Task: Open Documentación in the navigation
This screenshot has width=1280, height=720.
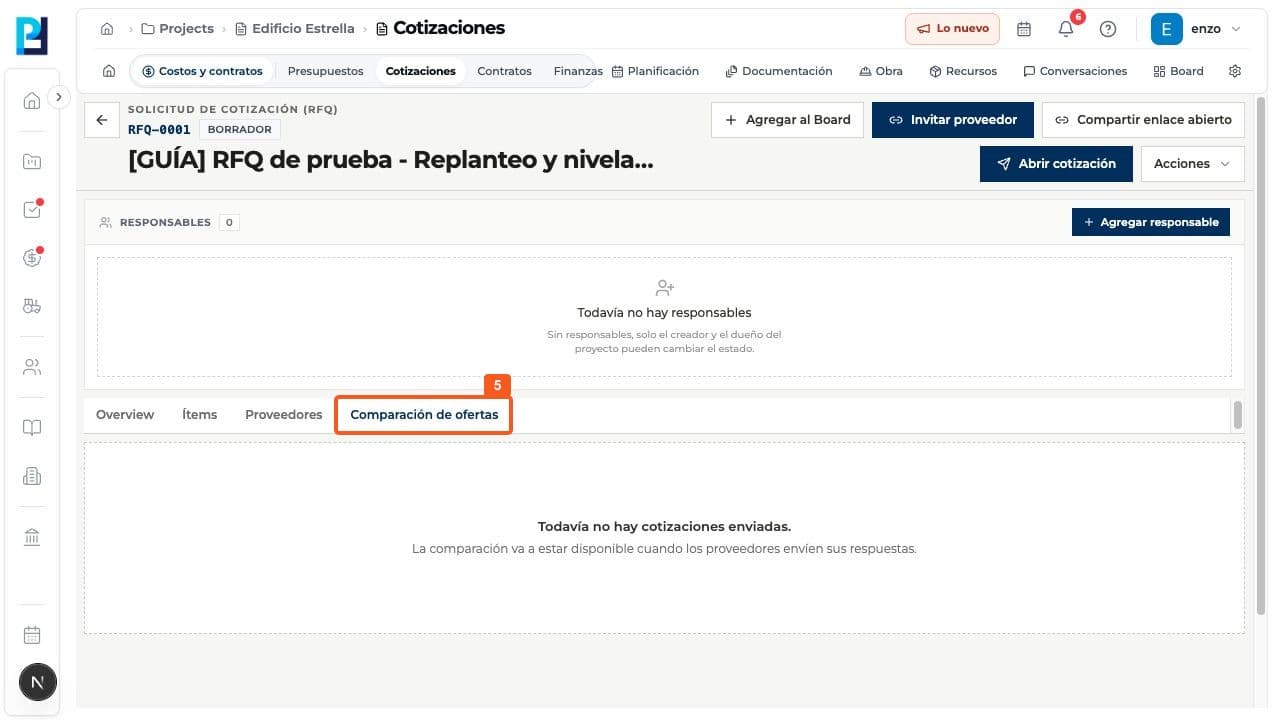Action: [x=779, y=71]
